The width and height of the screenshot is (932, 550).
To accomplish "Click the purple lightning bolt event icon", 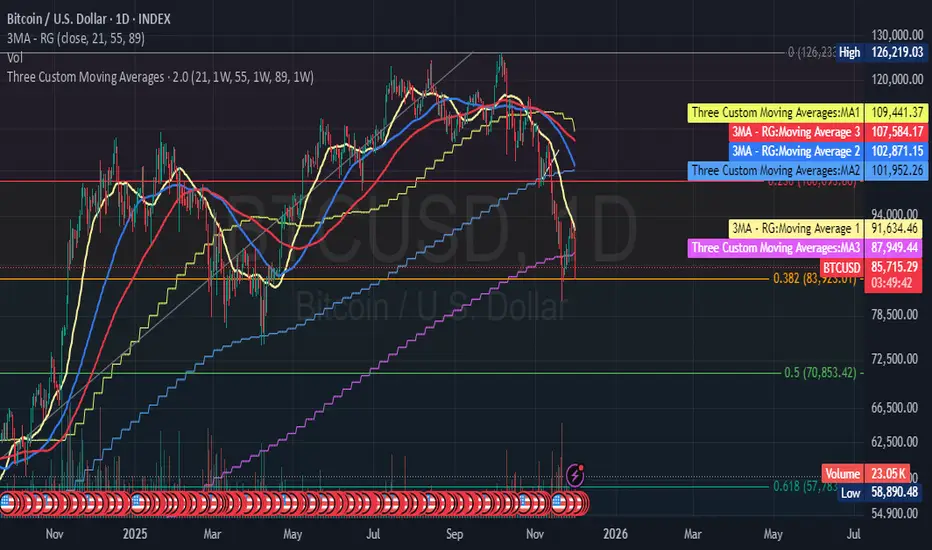I will pos(575,475).
